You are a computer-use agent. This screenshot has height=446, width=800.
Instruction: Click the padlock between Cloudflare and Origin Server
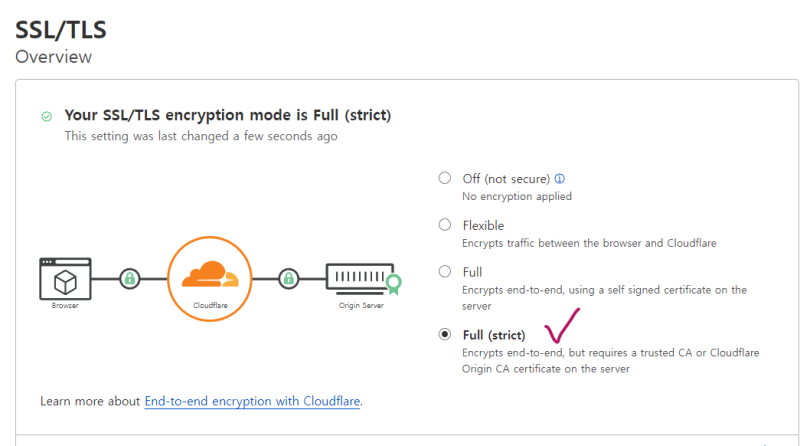288,278
